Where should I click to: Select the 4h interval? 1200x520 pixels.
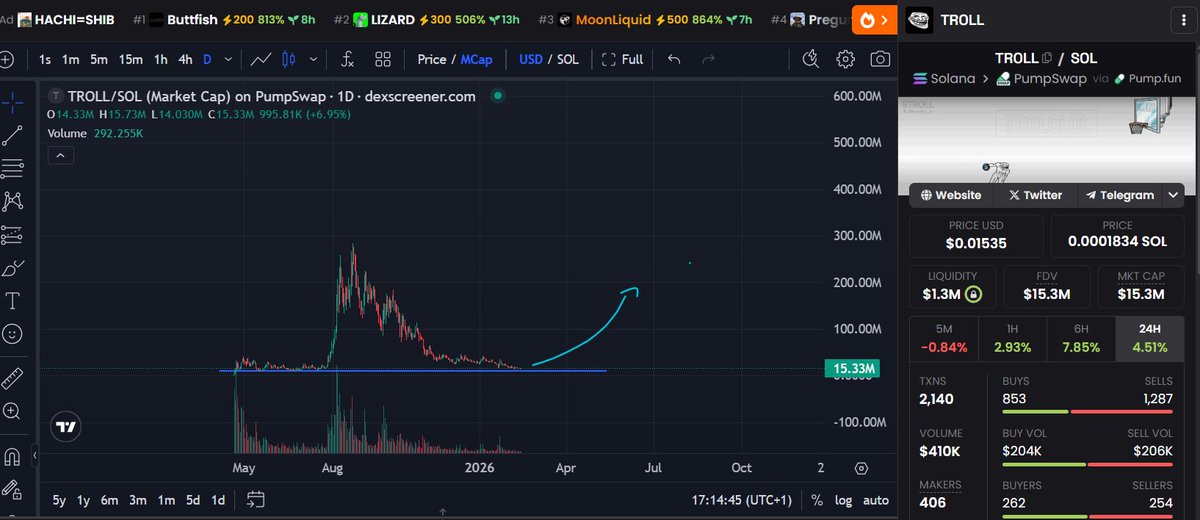186,60
